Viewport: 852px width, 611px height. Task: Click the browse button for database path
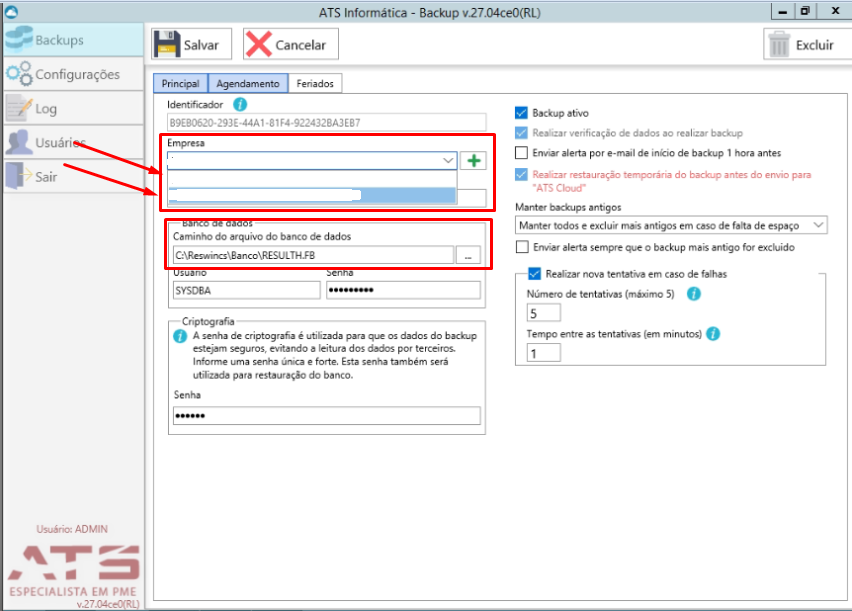click(468, 255)
